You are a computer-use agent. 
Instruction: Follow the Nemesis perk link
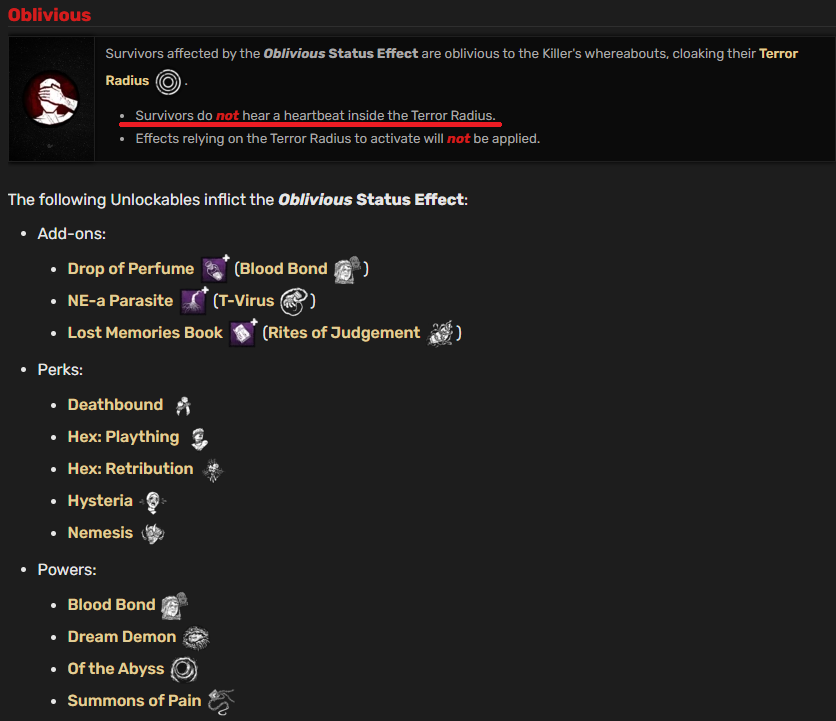click(100, 532)
